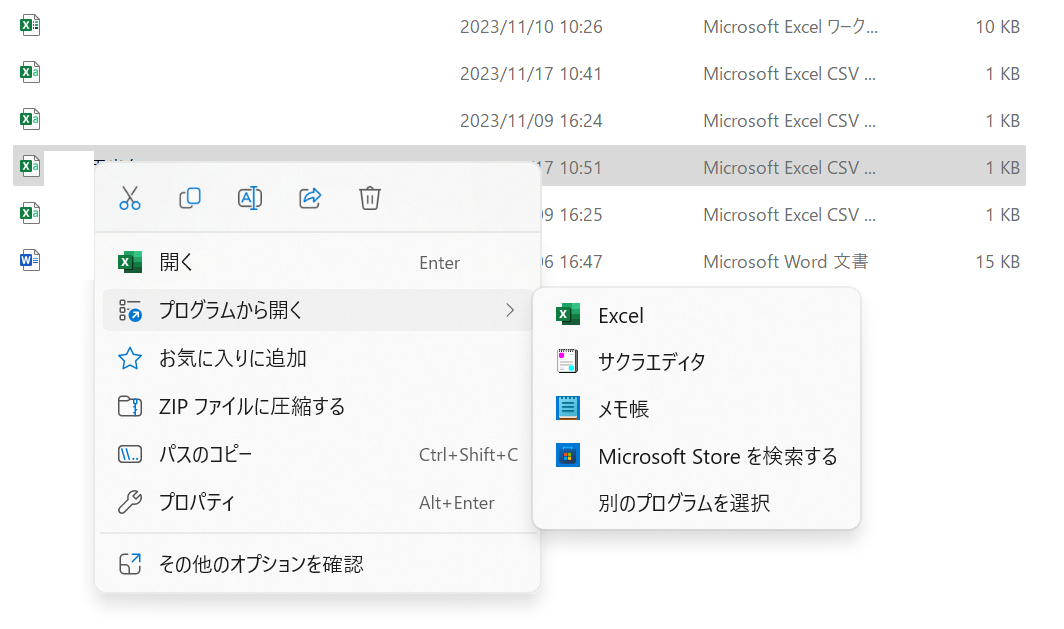Click the icon beside プログラムから開く
The width and height of the screenshot is (1064, 629).
pyautogui.click(x=130, y=310)
